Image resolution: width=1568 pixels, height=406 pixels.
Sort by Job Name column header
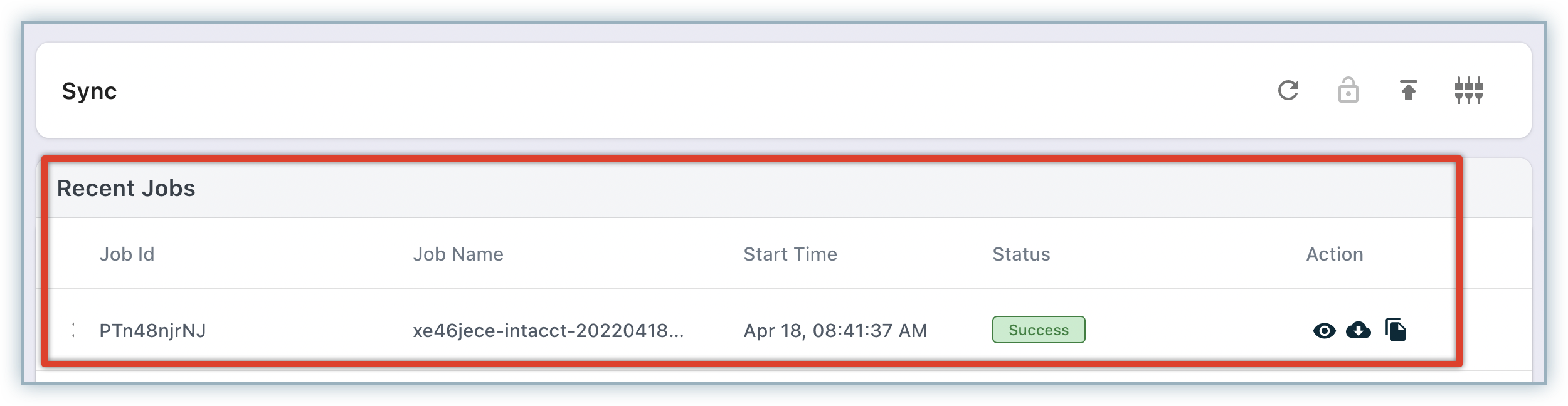(x=458, y=254)
